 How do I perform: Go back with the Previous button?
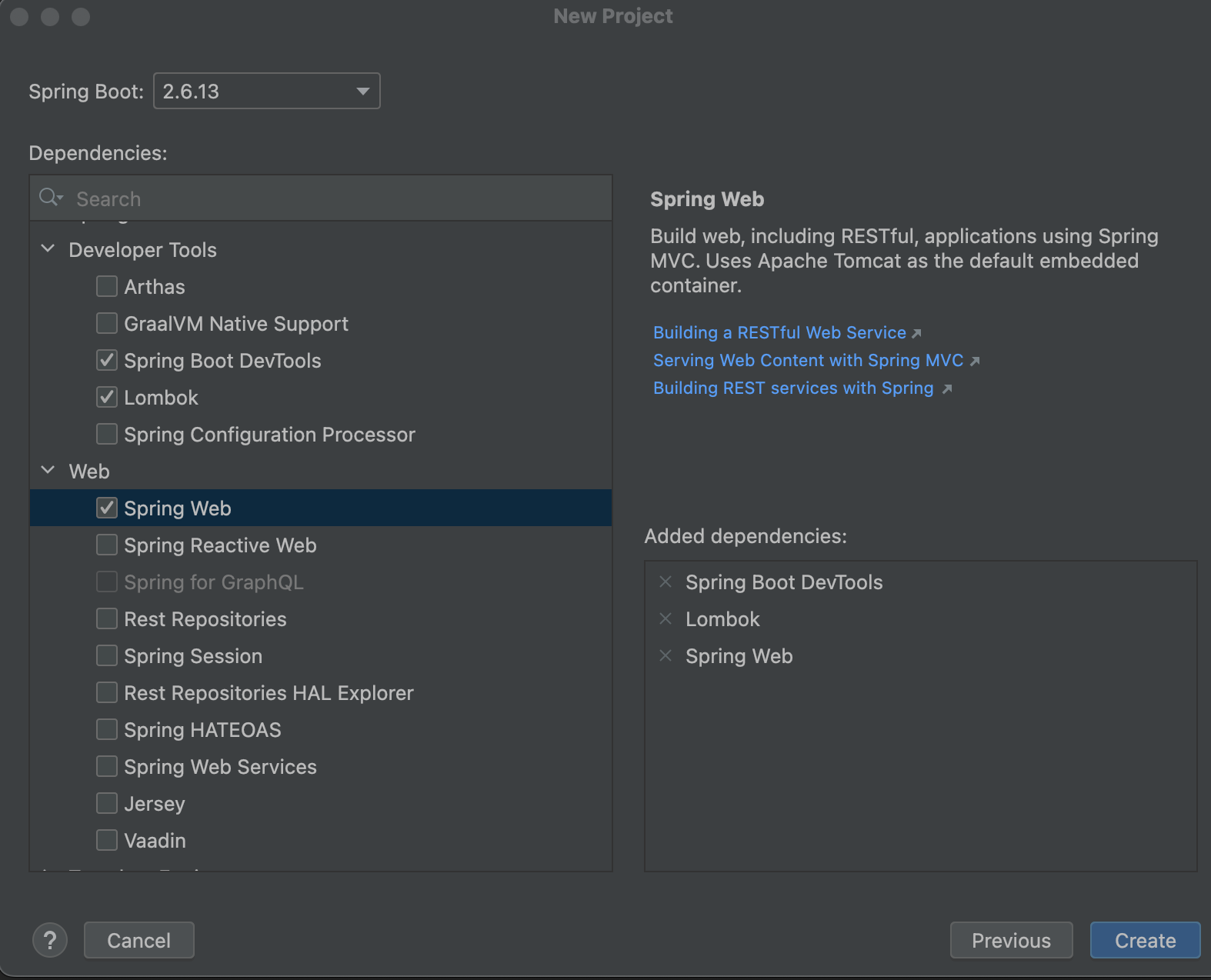(1011, 940)
